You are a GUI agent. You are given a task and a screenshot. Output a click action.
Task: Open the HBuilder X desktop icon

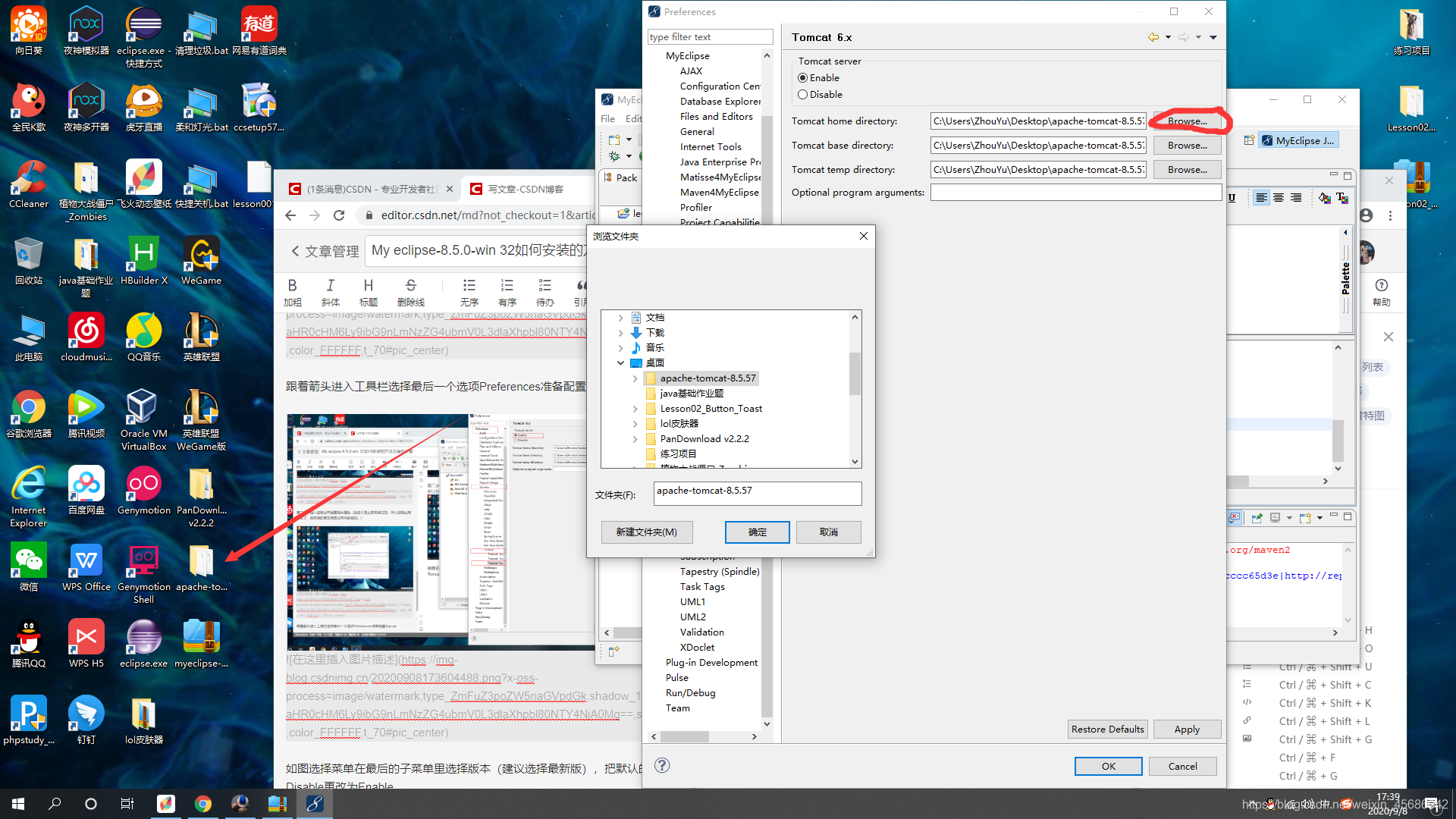coord(143,261)
